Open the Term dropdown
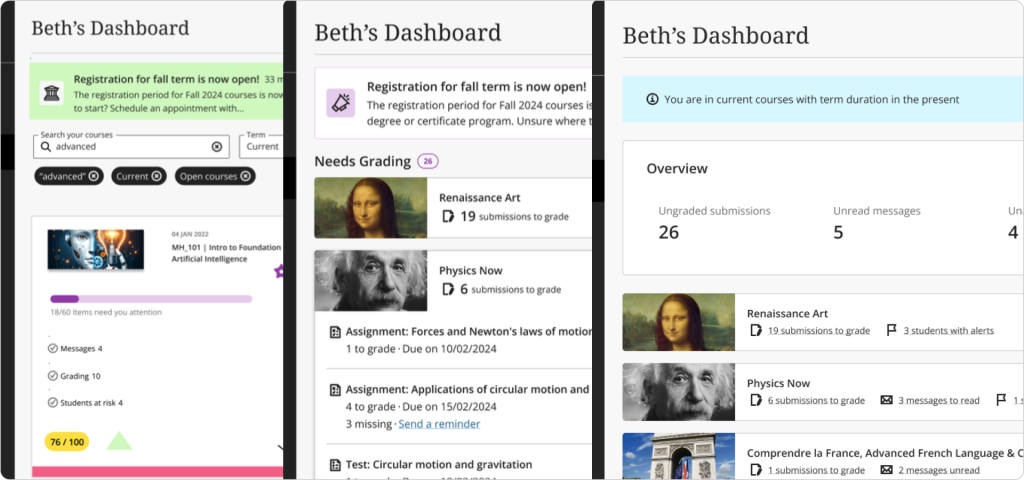Screen dimensions: 1024x480 tap(263, 145)
